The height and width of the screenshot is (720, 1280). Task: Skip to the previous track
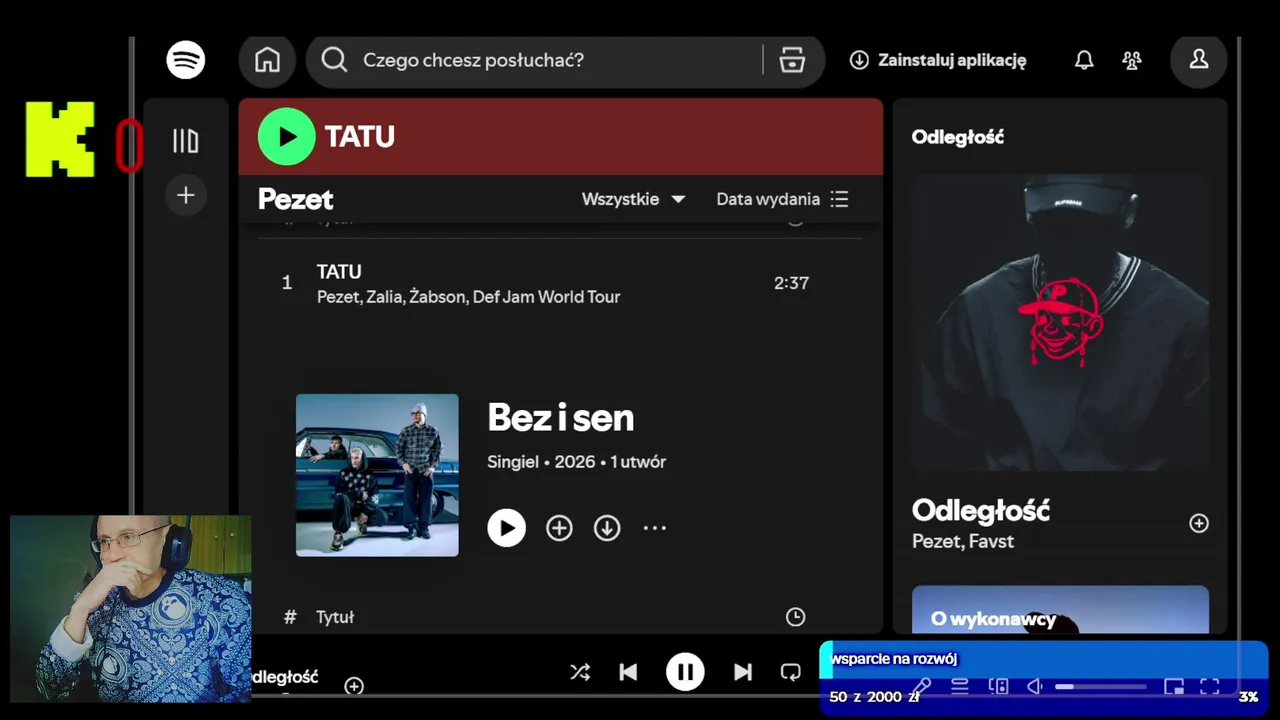point(628,672)
